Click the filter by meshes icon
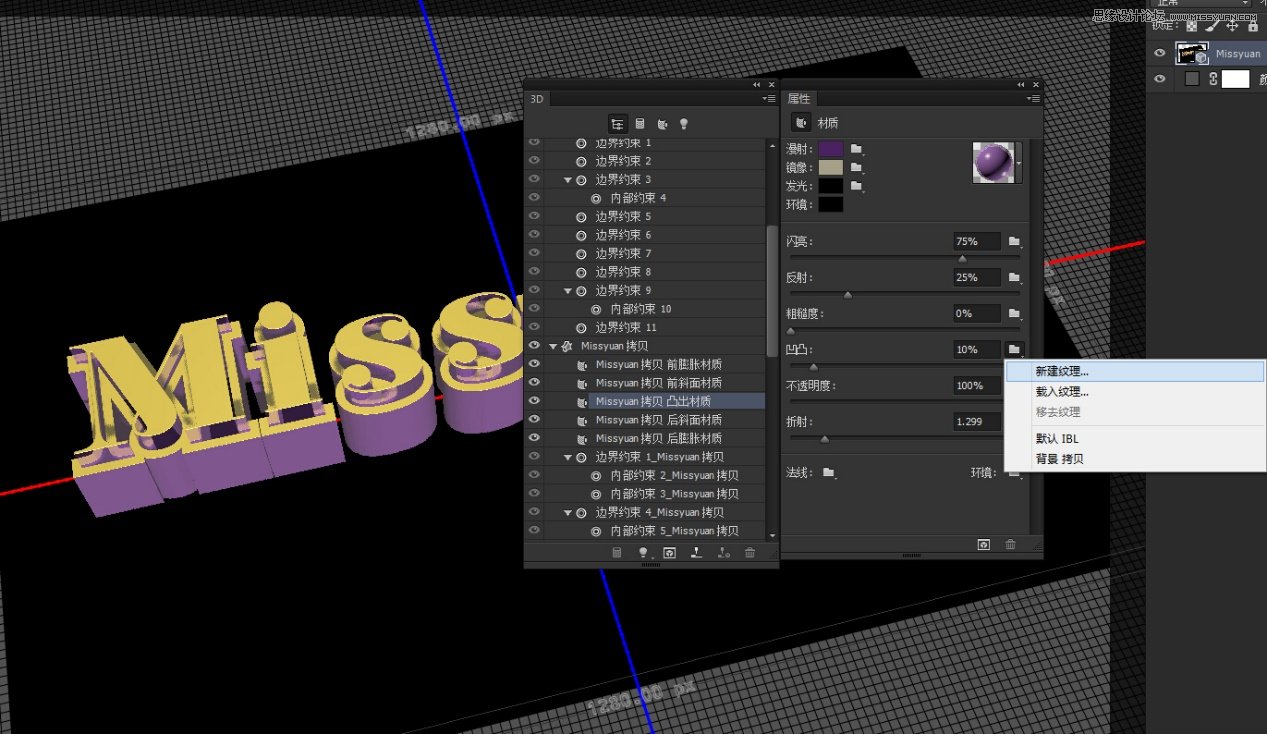1267x734 pixels. [640, 123]
